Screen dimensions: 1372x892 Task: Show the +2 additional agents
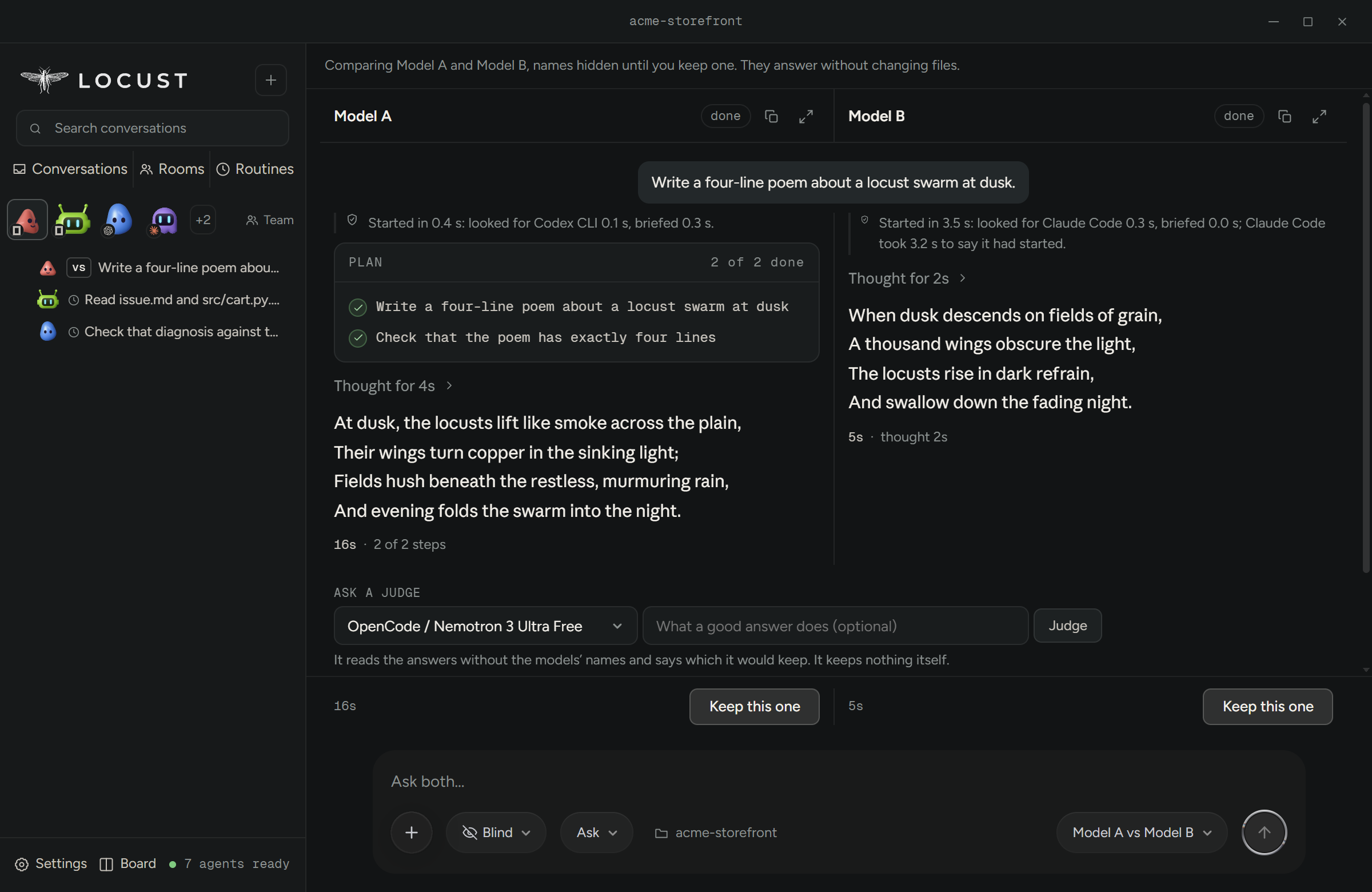203,220
